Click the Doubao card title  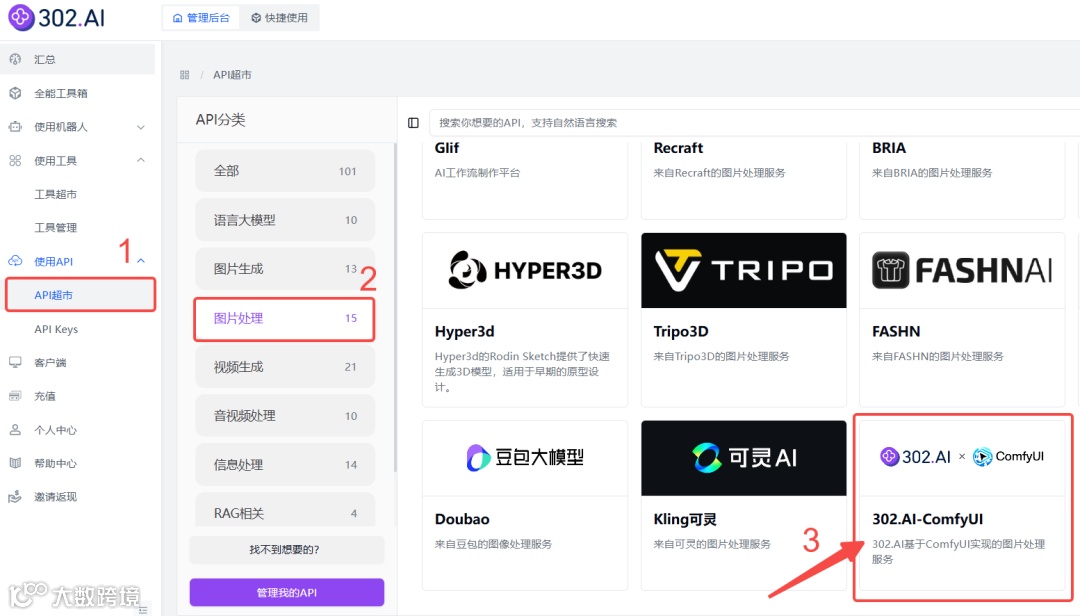click(462, 519)
